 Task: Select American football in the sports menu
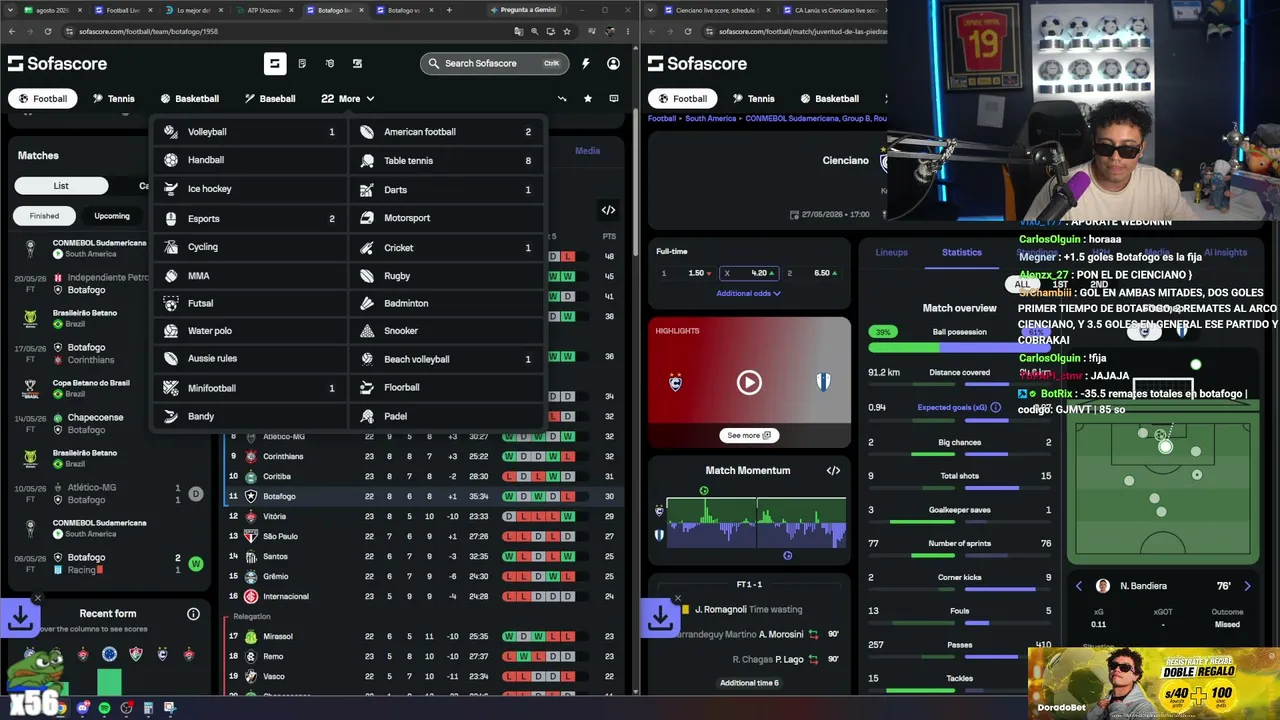tap(447, 132)
